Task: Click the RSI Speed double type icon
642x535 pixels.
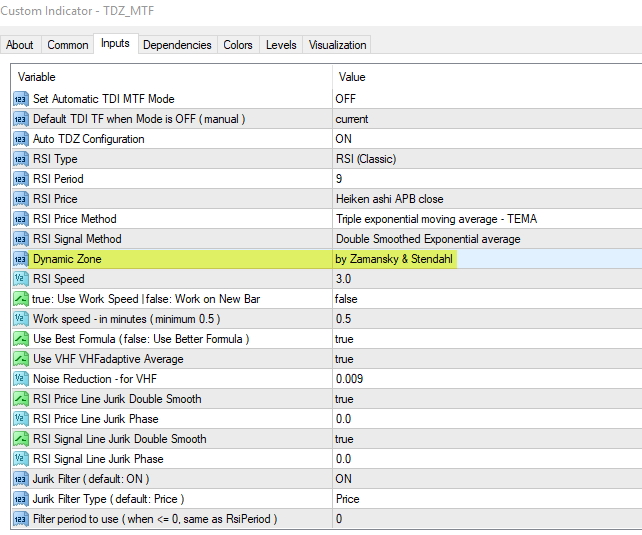Action: 21,279
